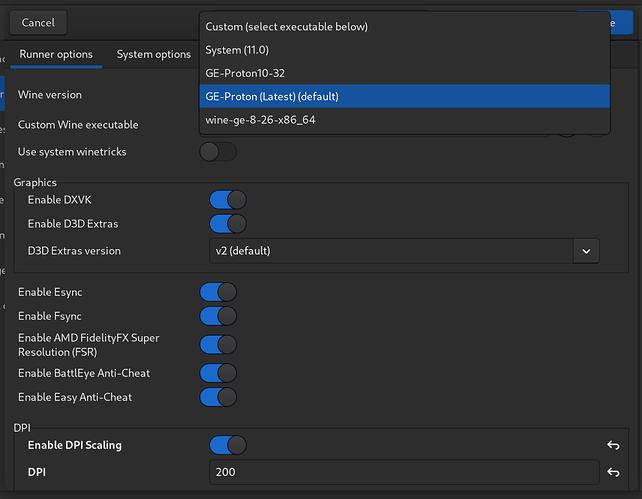The width and height of the screenshot is (642, 499).
Task: Select GE-Proton (Latest) (default) option
Action: pos(404,96)
